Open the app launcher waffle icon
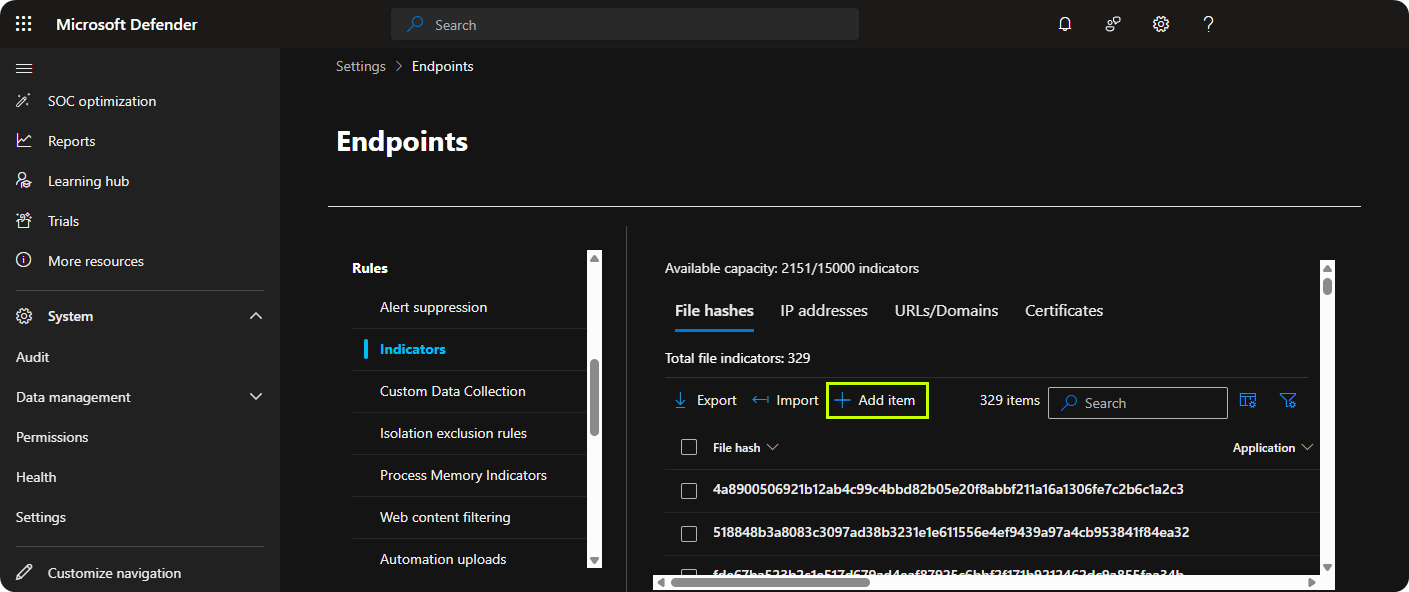This screenshot has width=1409, height=592. click(x=24, y=24)
